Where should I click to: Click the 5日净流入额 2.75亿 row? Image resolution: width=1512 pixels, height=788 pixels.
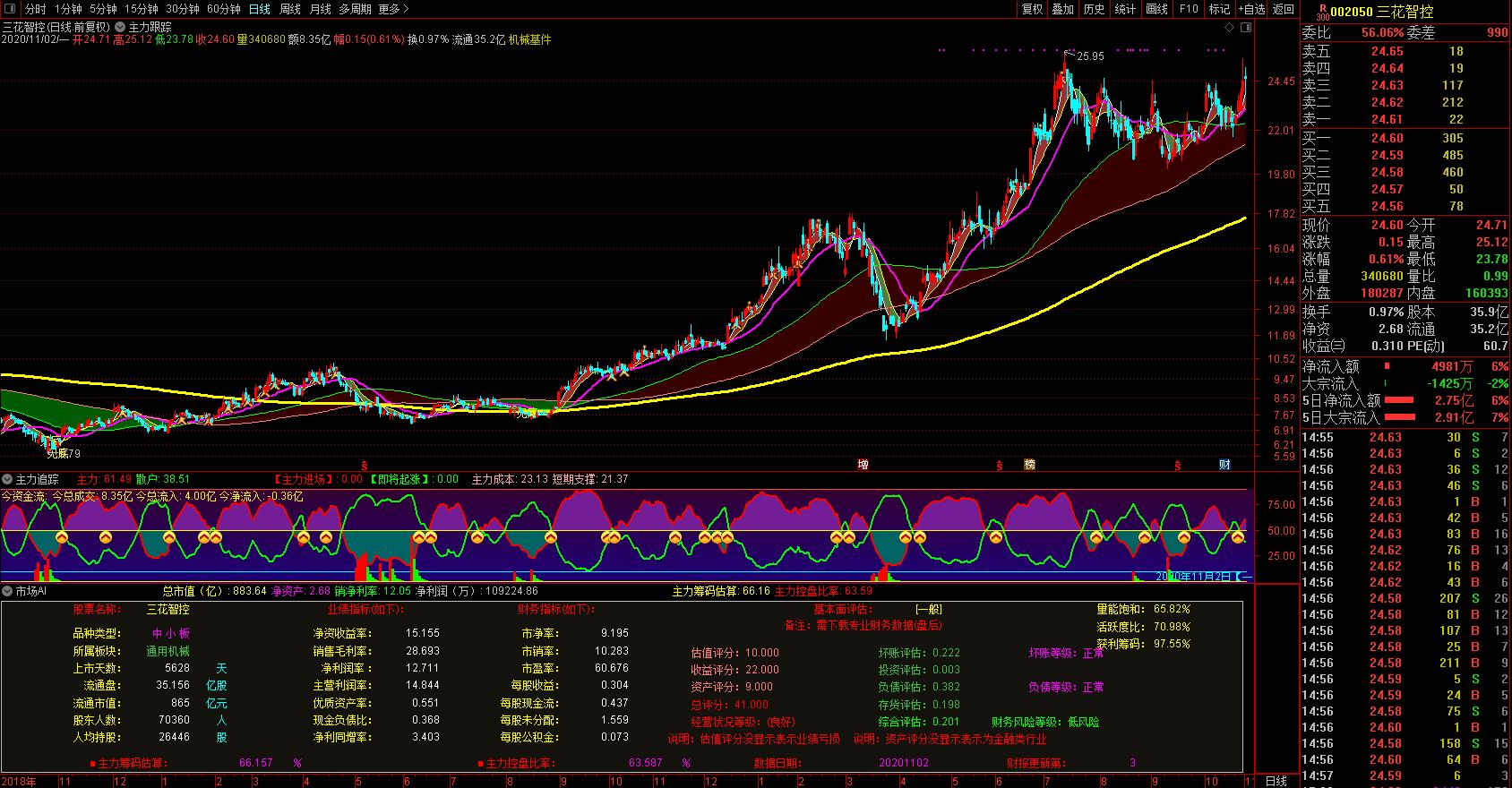tap(1405, 400)
